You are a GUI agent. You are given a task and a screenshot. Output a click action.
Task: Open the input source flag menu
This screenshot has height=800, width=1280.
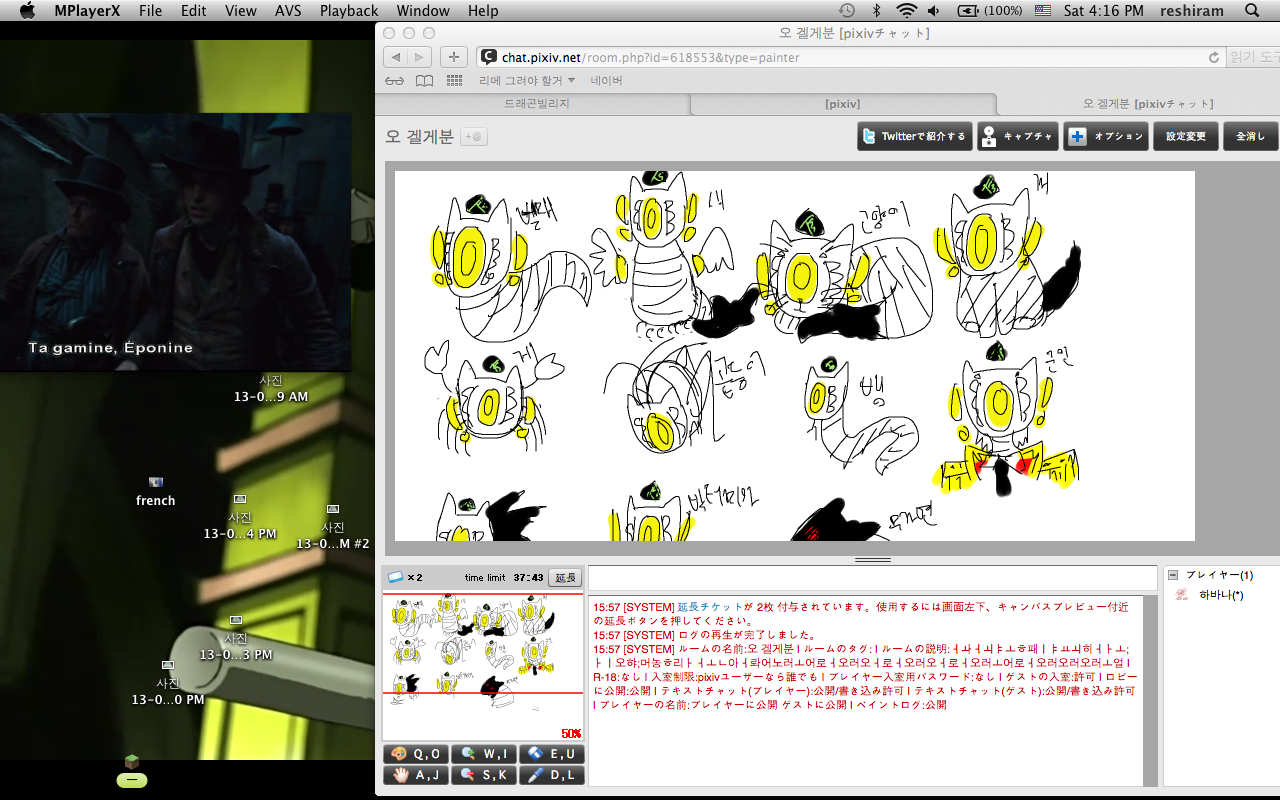pyautogui.click(x=1043, y=11)
